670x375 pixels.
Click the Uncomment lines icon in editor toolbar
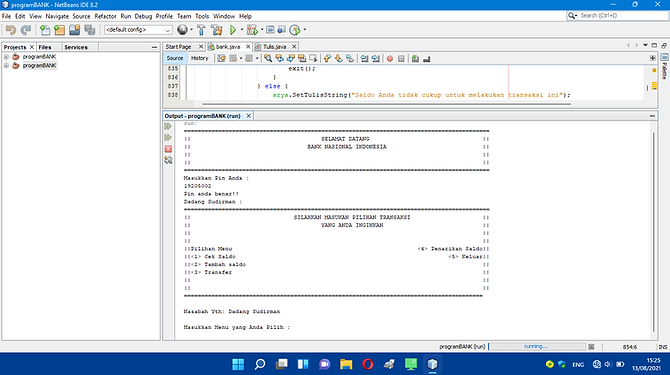tap(426, 59)
